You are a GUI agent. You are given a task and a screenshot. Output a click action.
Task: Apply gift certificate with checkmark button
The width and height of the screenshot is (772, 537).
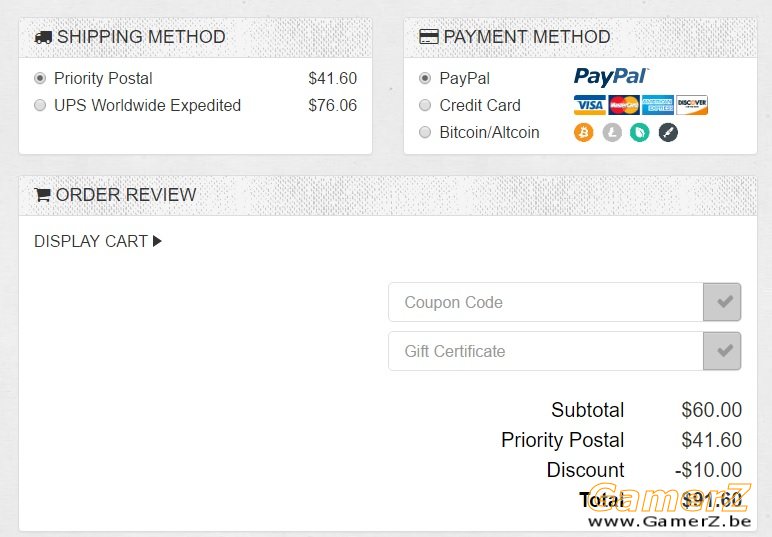click(x=722, y=351)
